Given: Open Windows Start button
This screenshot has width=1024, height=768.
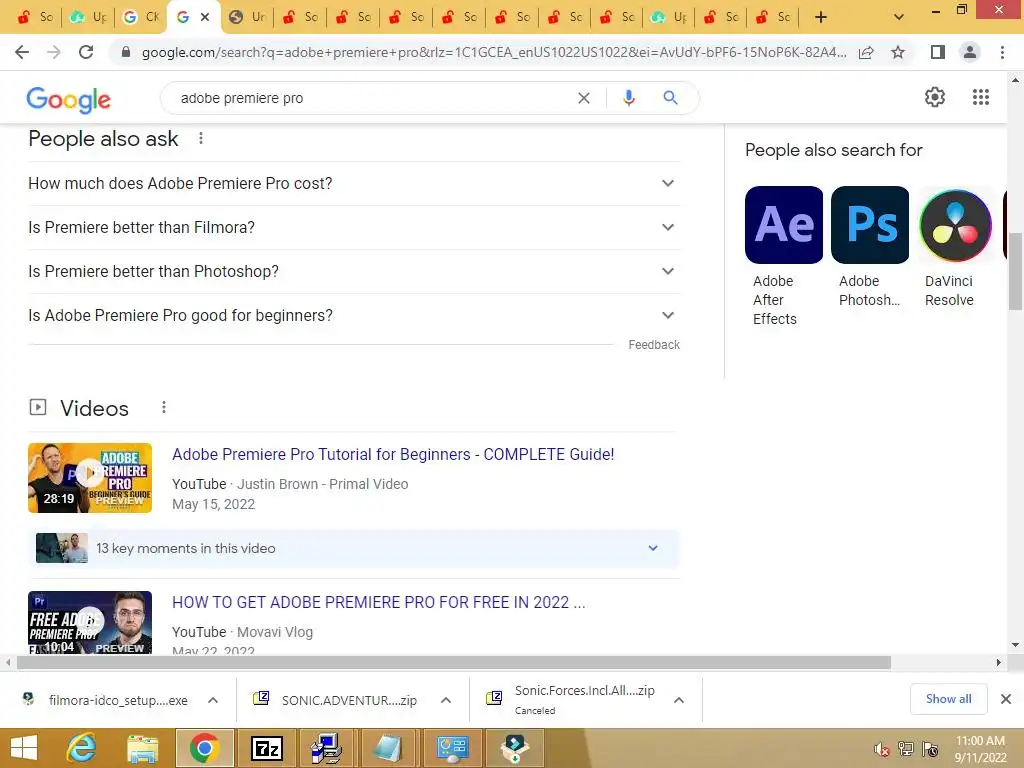Looking at the screenshot, I should pyautogui.click(x=24, y=748).
